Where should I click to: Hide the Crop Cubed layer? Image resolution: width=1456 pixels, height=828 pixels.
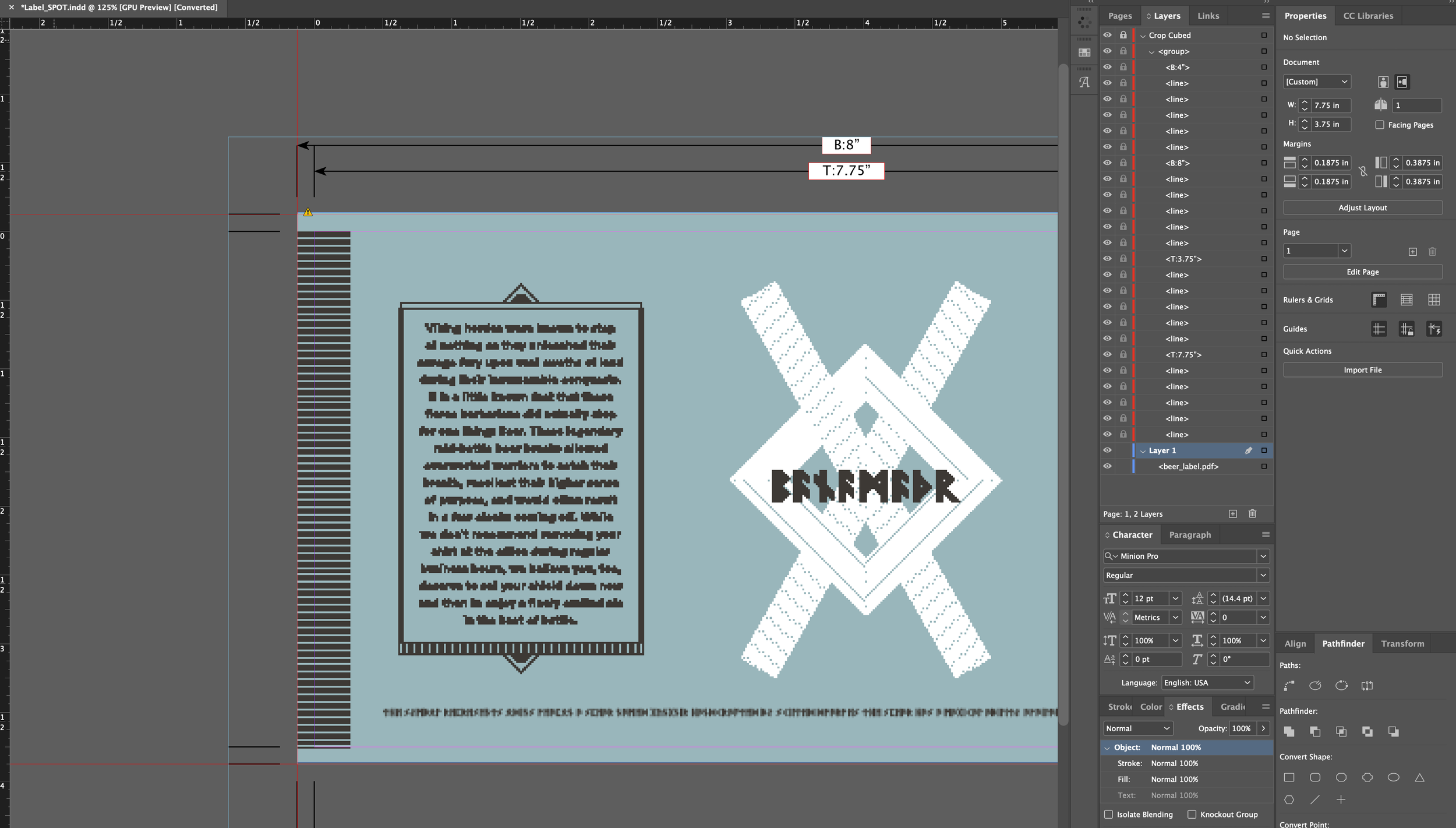click(1107, 35)
